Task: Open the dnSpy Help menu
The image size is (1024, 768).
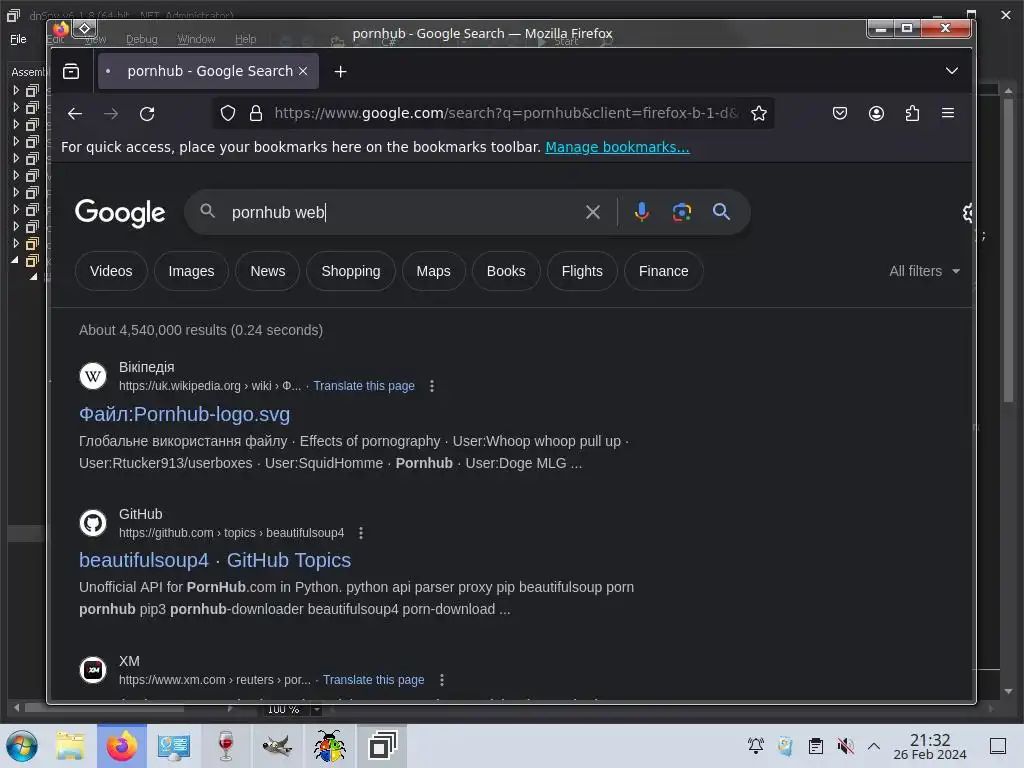Action: [x=246, y=39]
